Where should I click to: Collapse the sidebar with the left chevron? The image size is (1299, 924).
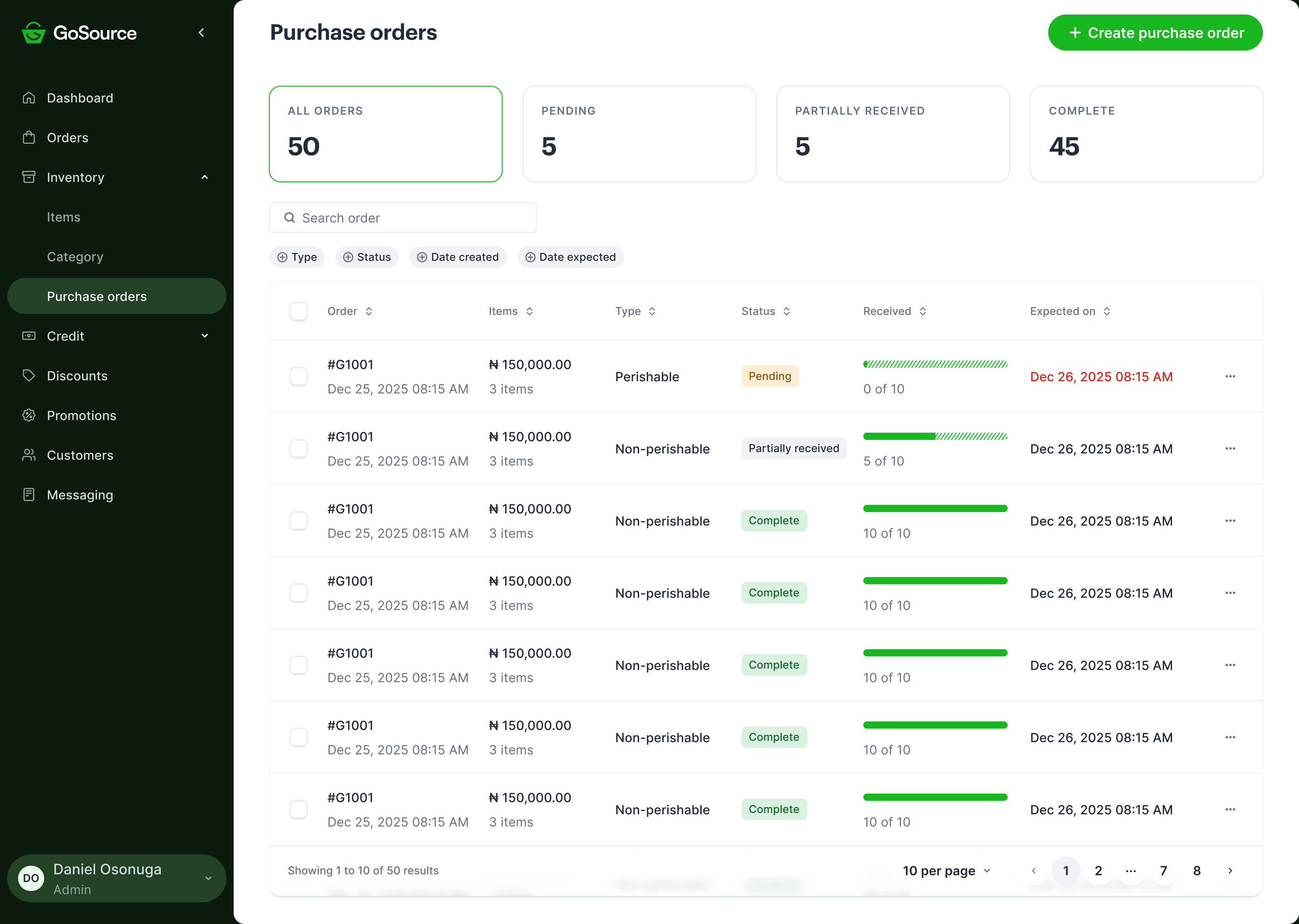click(x=201, y=32)
